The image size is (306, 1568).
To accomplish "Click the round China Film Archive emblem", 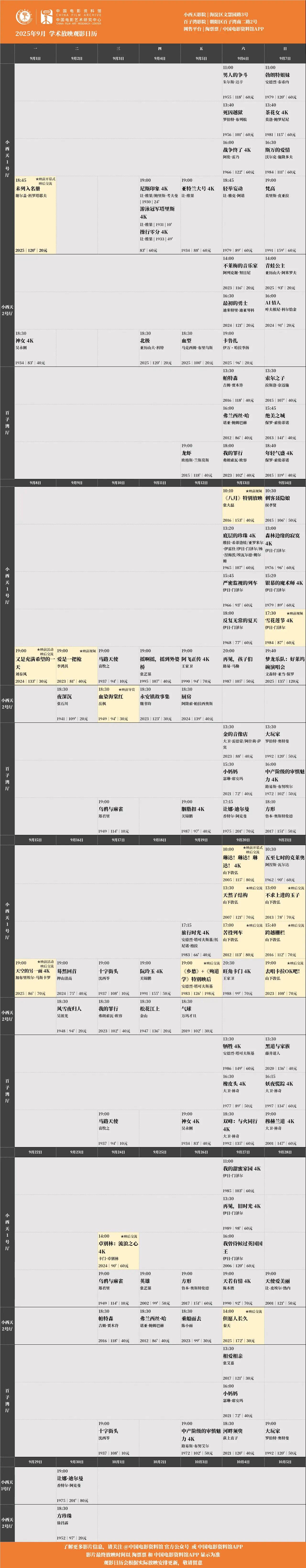I will [x=25, y=17].
